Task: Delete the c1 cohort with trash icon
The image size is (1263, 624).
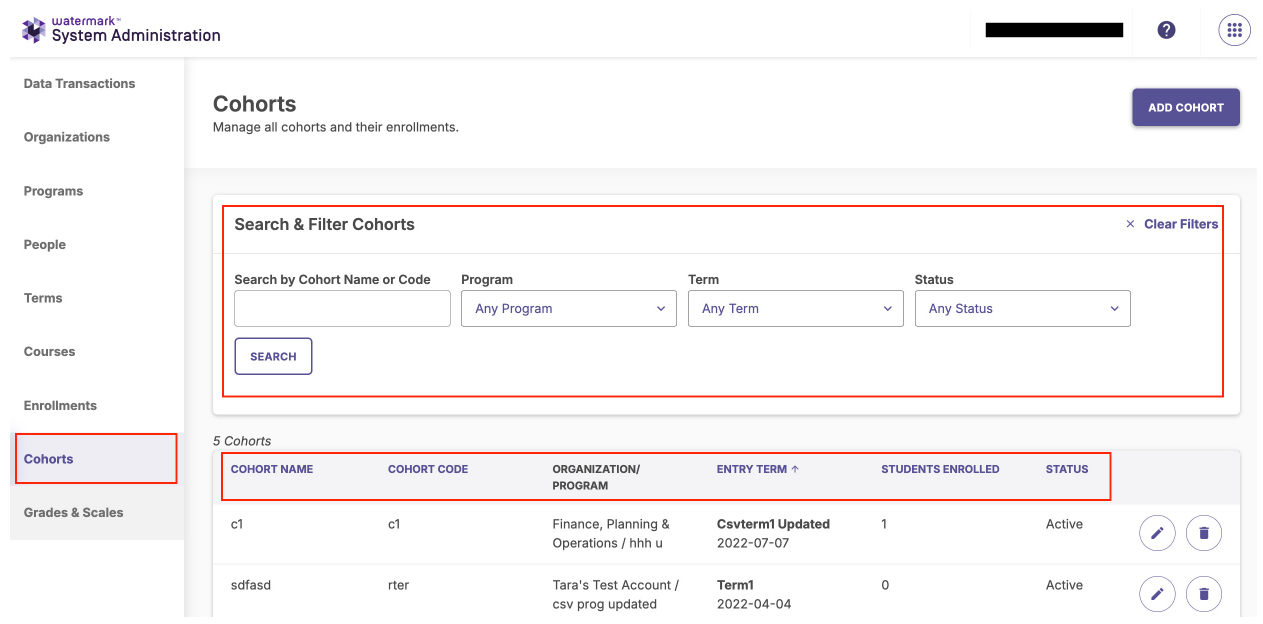Action: (x=1204, y=534)
